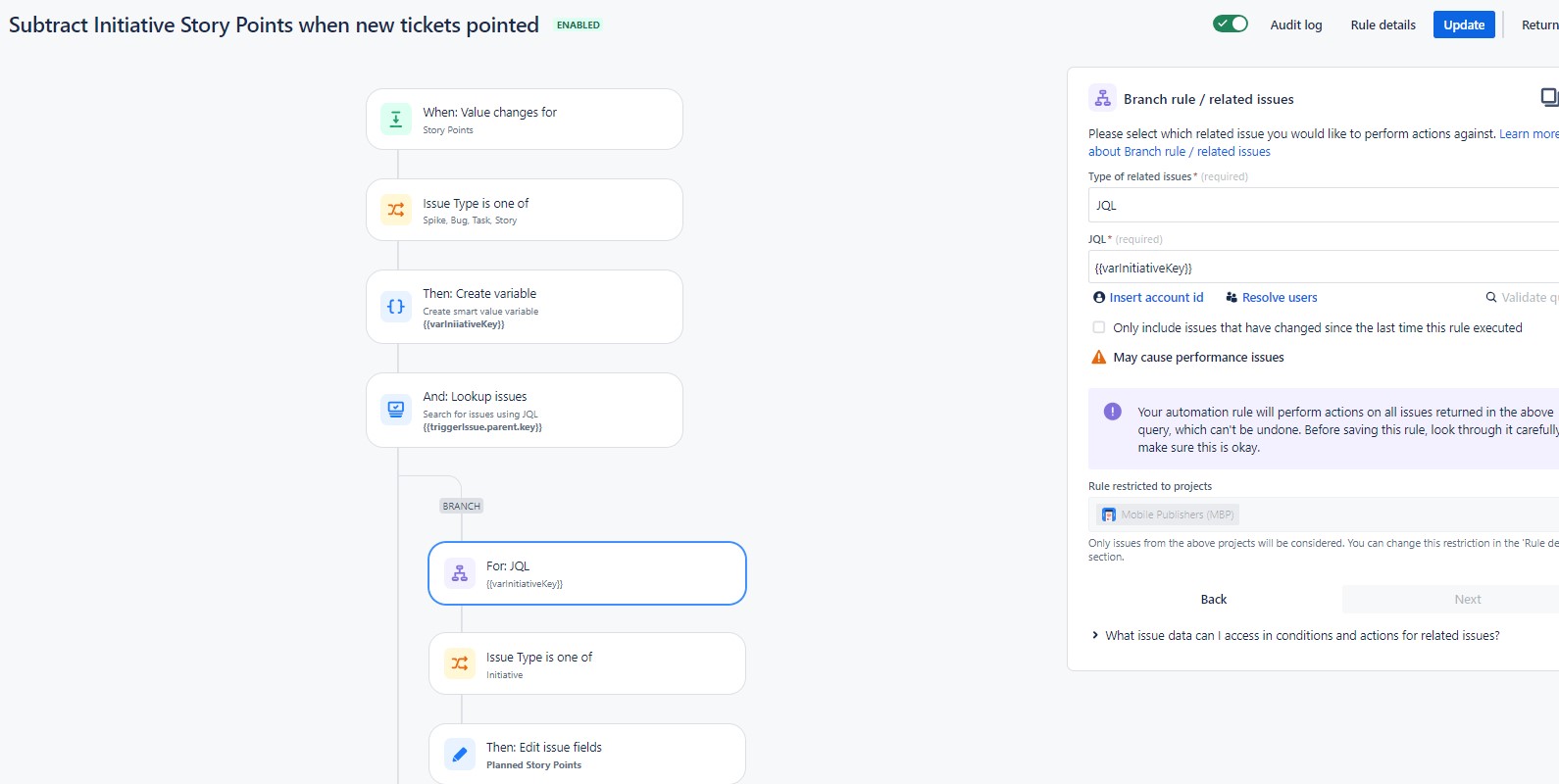
Task: Click the shuffle icon on Issue Type condition
Action: tap(394, 210)
